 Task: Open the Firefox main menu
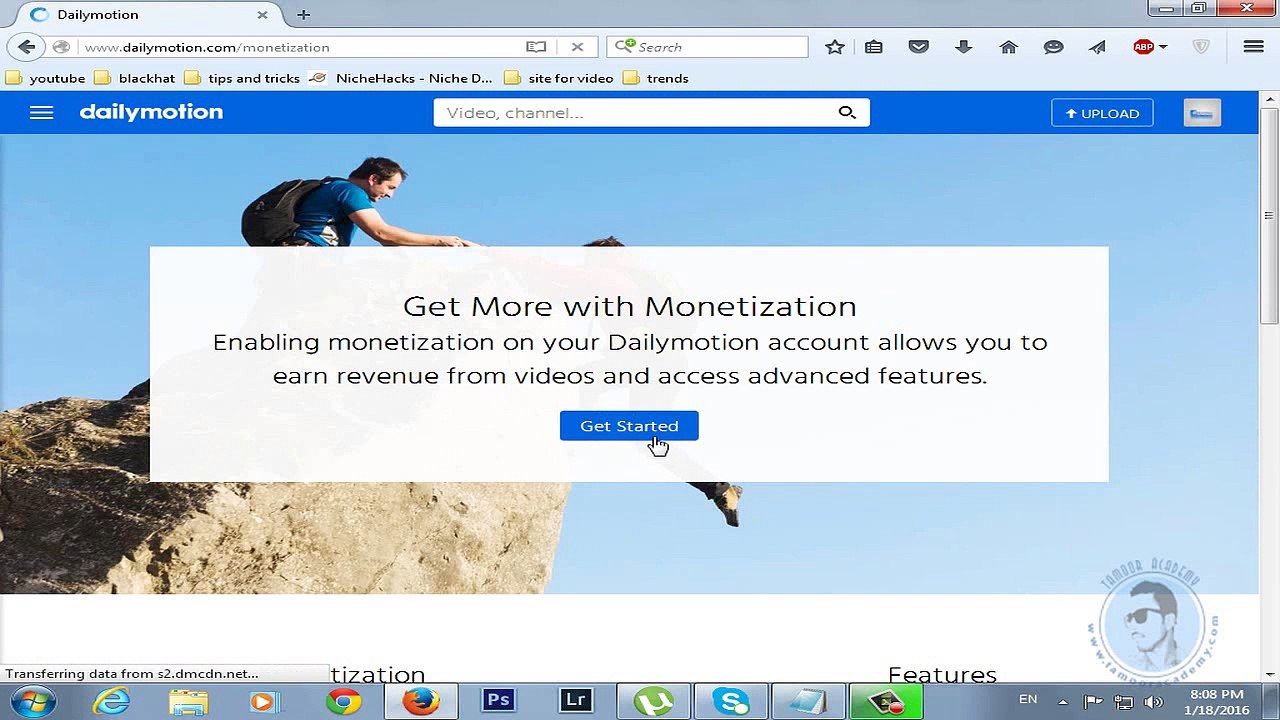1253,47
